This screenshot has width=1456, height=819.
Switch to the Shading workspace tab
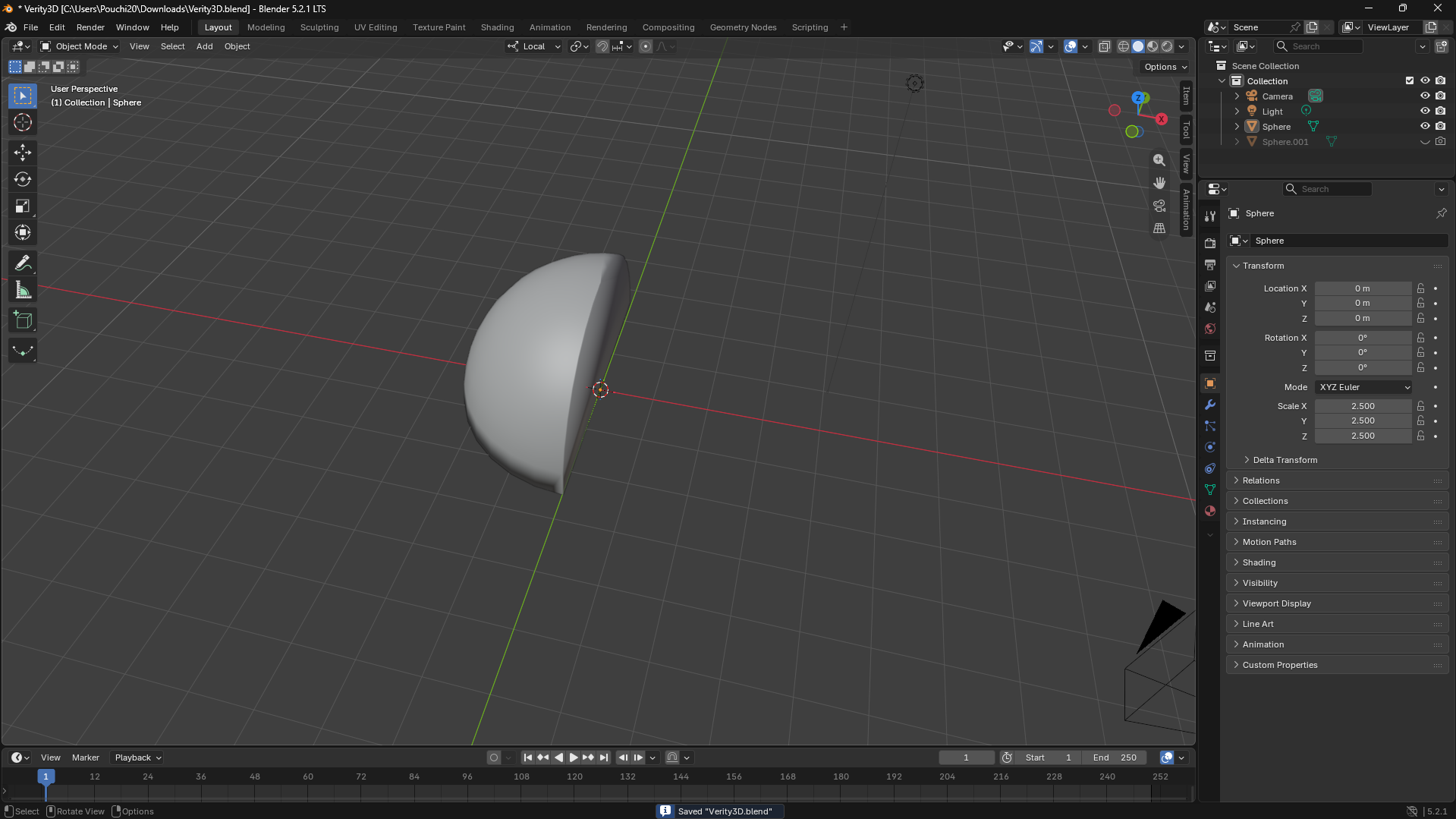(x=497, y=27)
